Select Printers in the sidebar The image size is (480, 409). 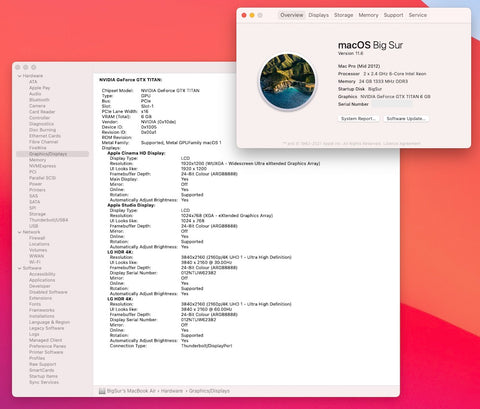pos(37,190)
